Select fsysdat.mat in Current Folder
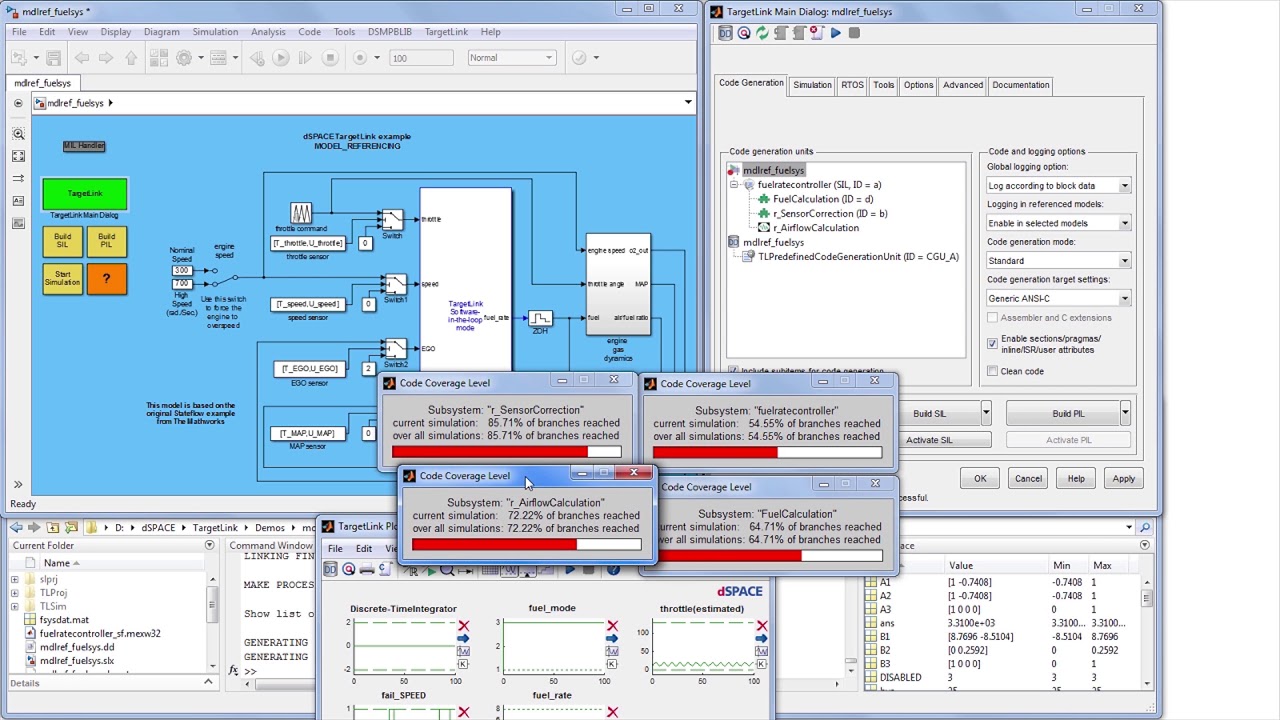 click(64, 620)
